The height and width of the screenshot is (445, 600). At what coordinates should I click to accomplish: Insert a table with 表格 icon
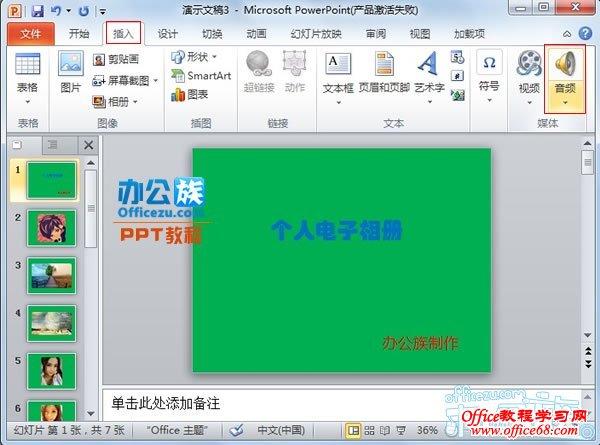click(x=28, y=64)
